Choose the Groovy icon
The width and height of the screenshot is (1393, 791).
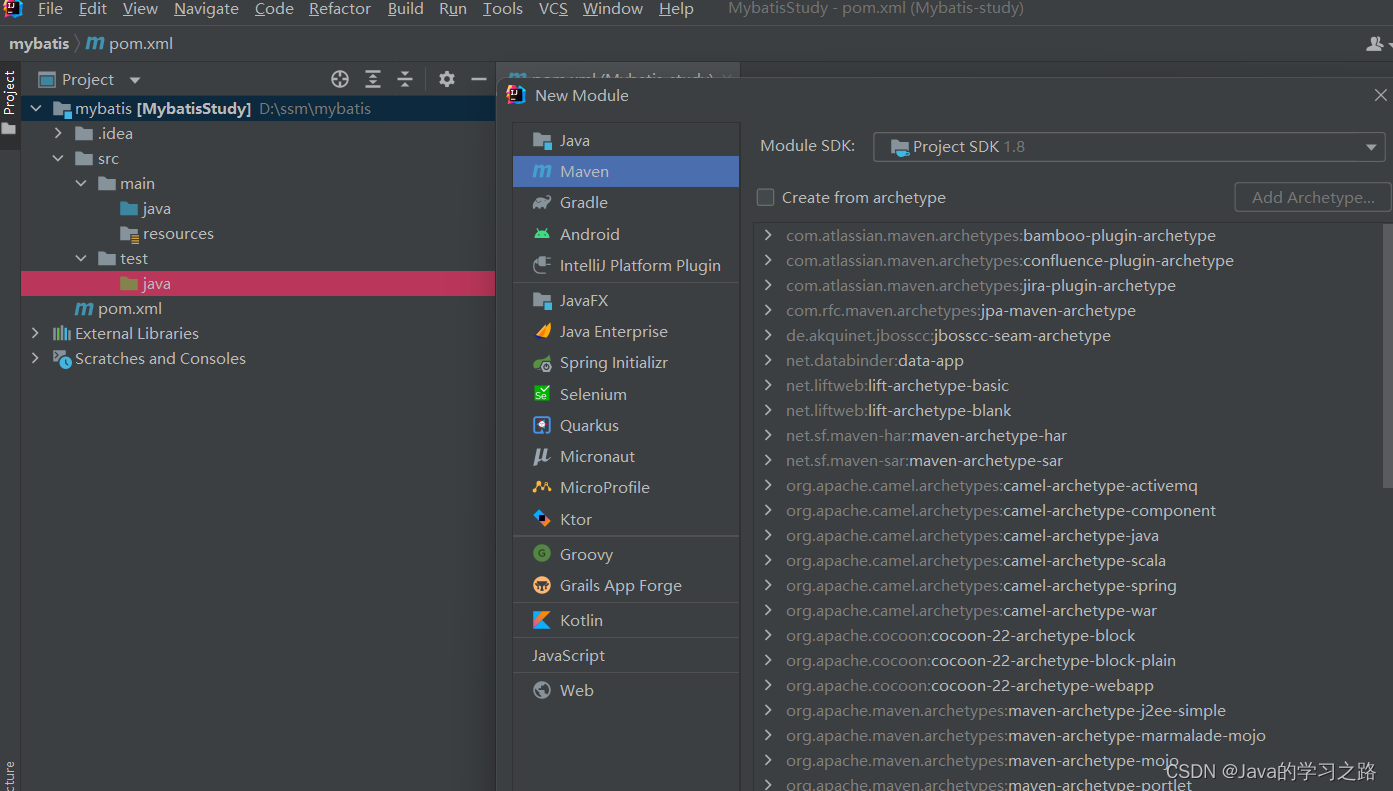tap(542, 554)
